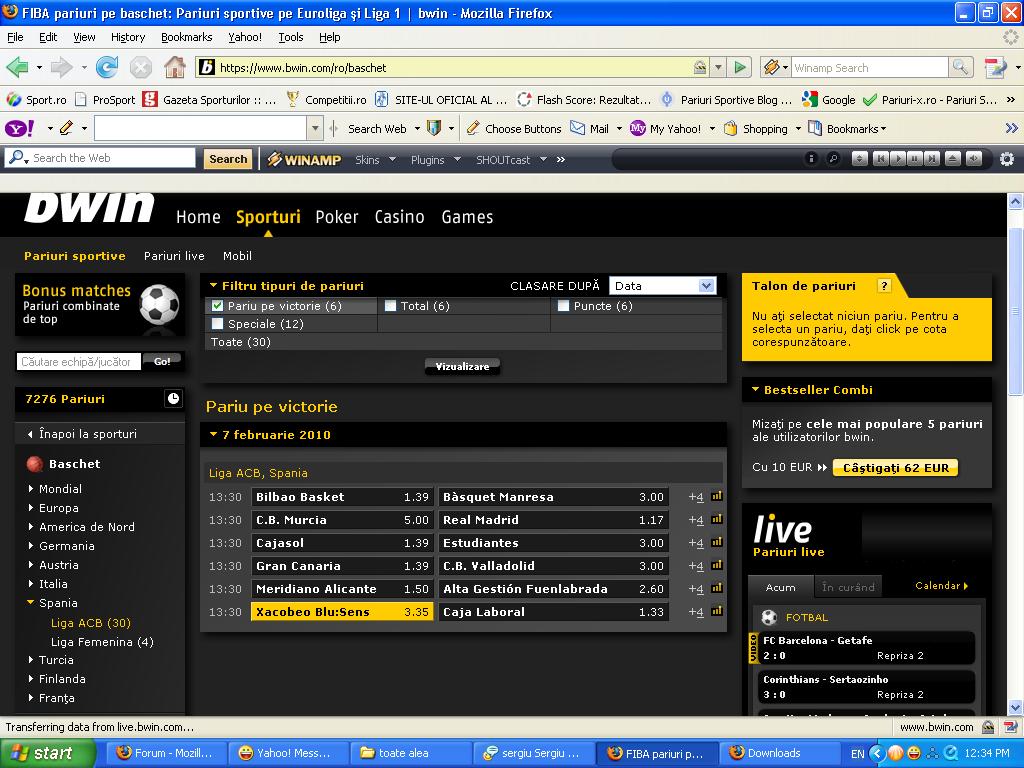Click the Go! search button
This screenshot has width=1024, height=768.
click(x=162, y=361)
